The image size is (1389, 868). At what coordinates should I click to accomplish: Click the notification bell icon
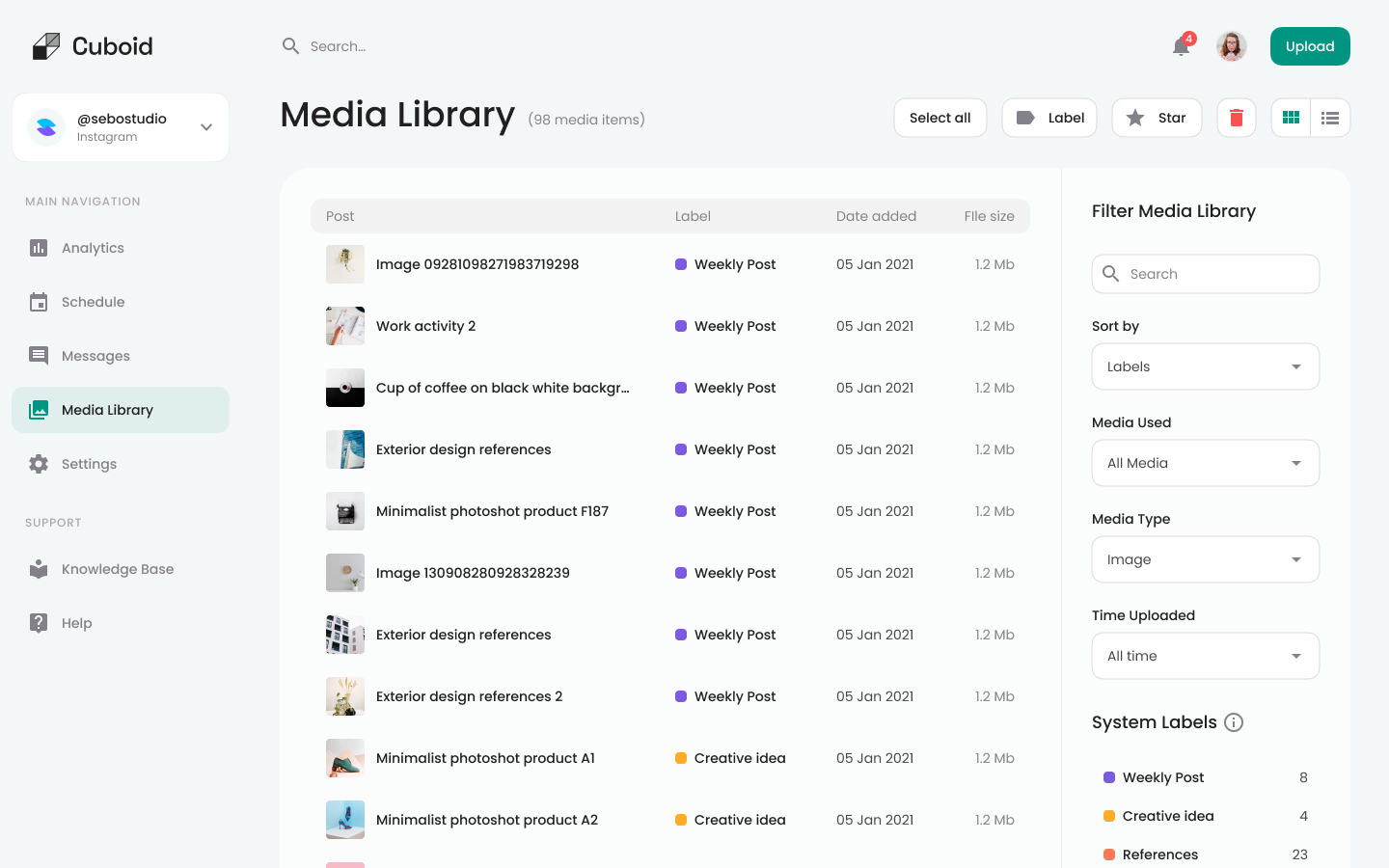[1179, 46]
